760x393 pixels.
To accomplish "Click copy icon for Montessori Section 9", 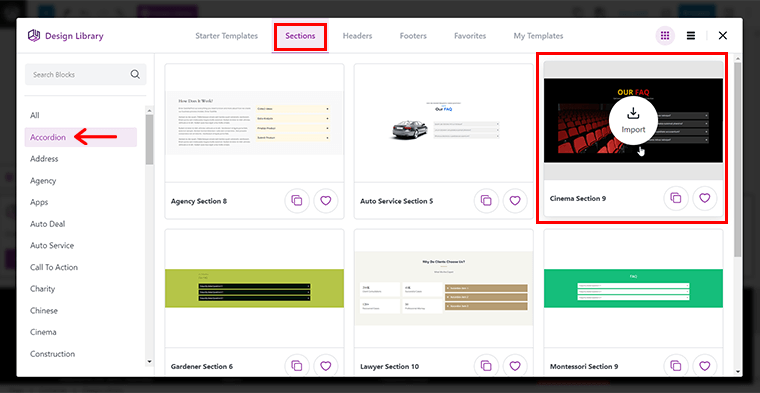I will tap(676, 366).
